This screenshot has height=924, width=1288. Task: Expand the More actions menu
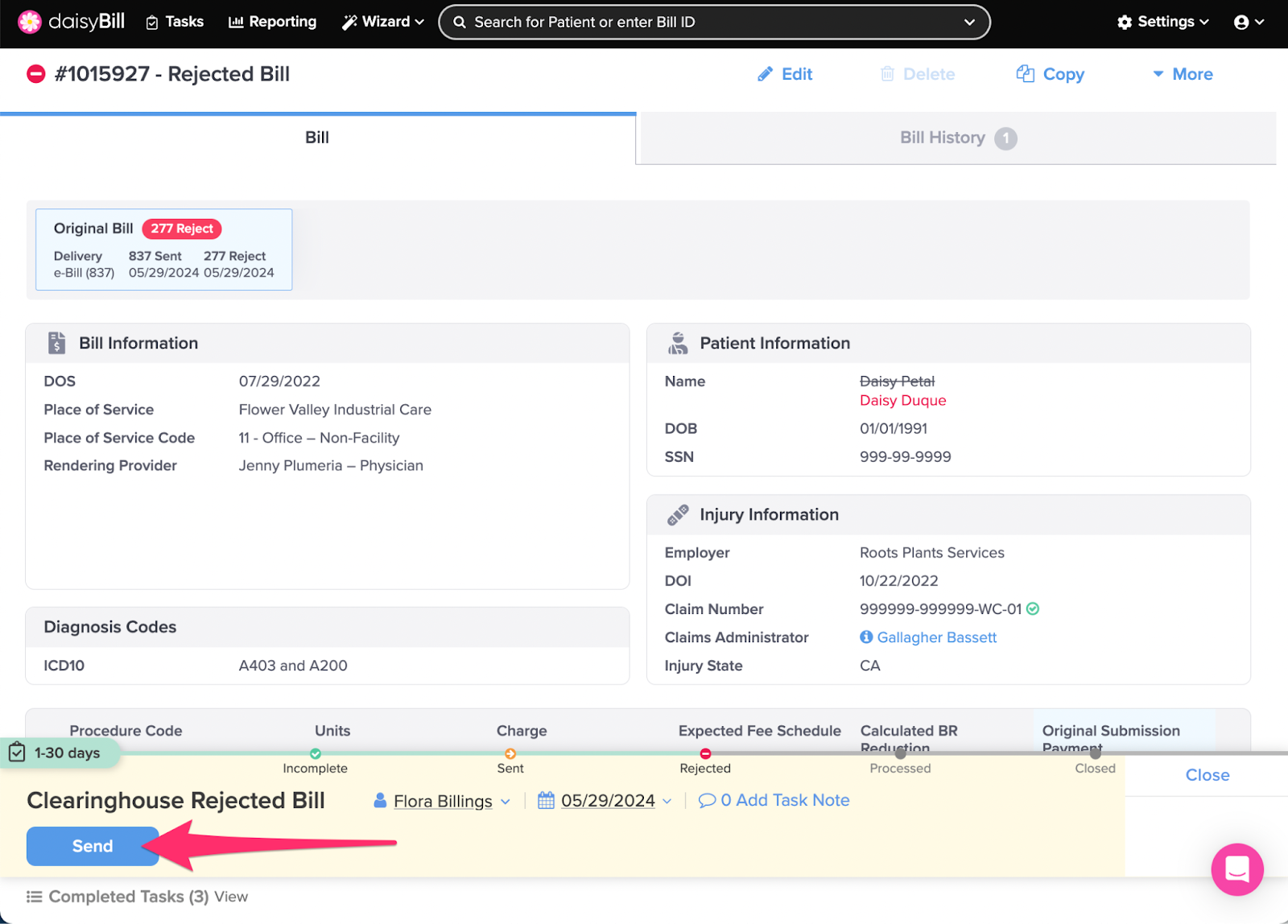click(x=1183, y=74)
